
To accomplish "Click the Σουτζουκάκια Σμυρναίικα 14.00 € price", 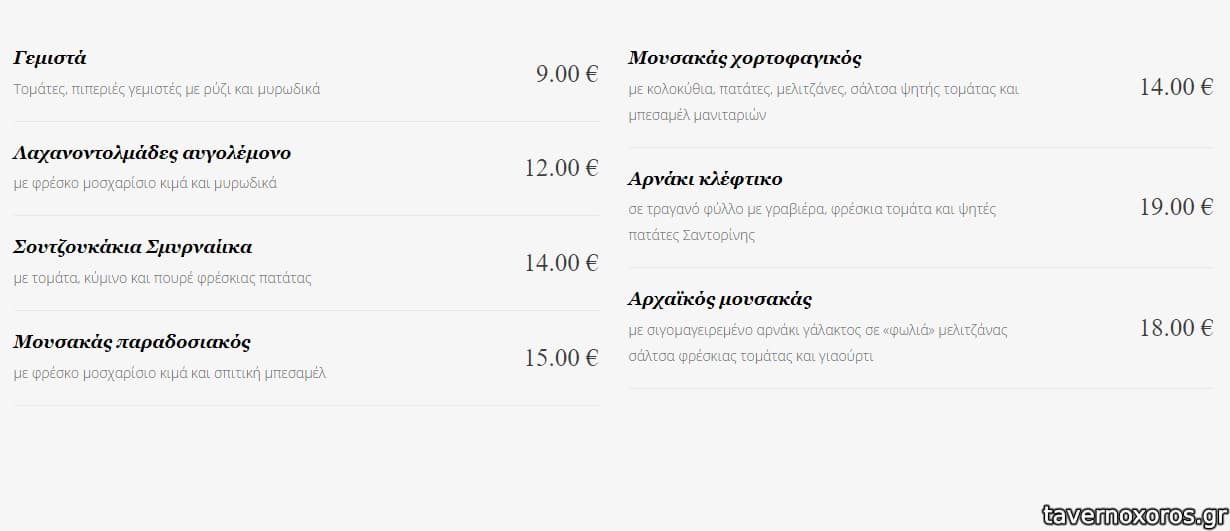I will tap(561, 262).
